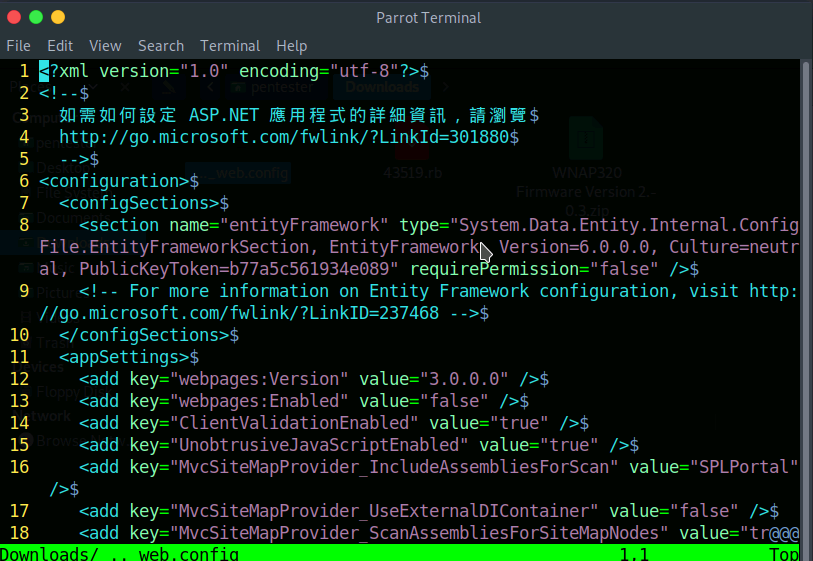Screen dimensions: 813x561
Task: Click the "MvcSiteMapProvider_ScanAssembliesForSiteMapNodes" key
Action: click(418, 533)
